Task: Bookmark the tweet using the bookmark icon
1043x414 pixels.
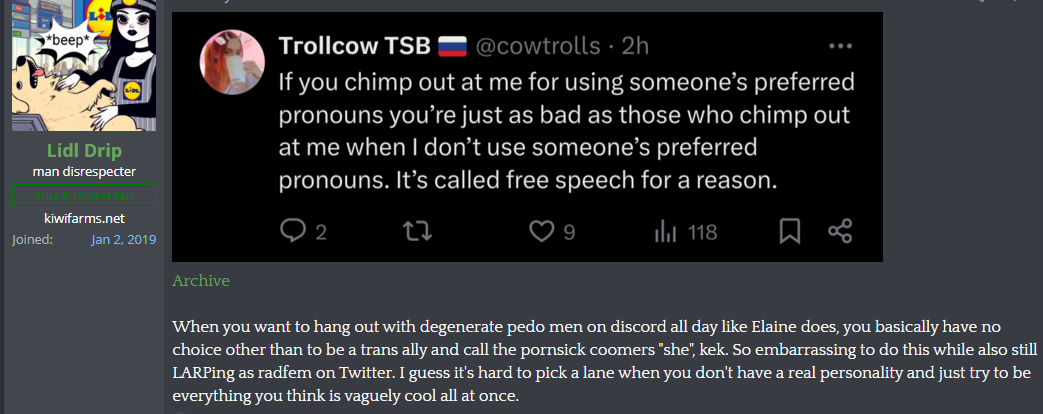Action: pos(790,232)
